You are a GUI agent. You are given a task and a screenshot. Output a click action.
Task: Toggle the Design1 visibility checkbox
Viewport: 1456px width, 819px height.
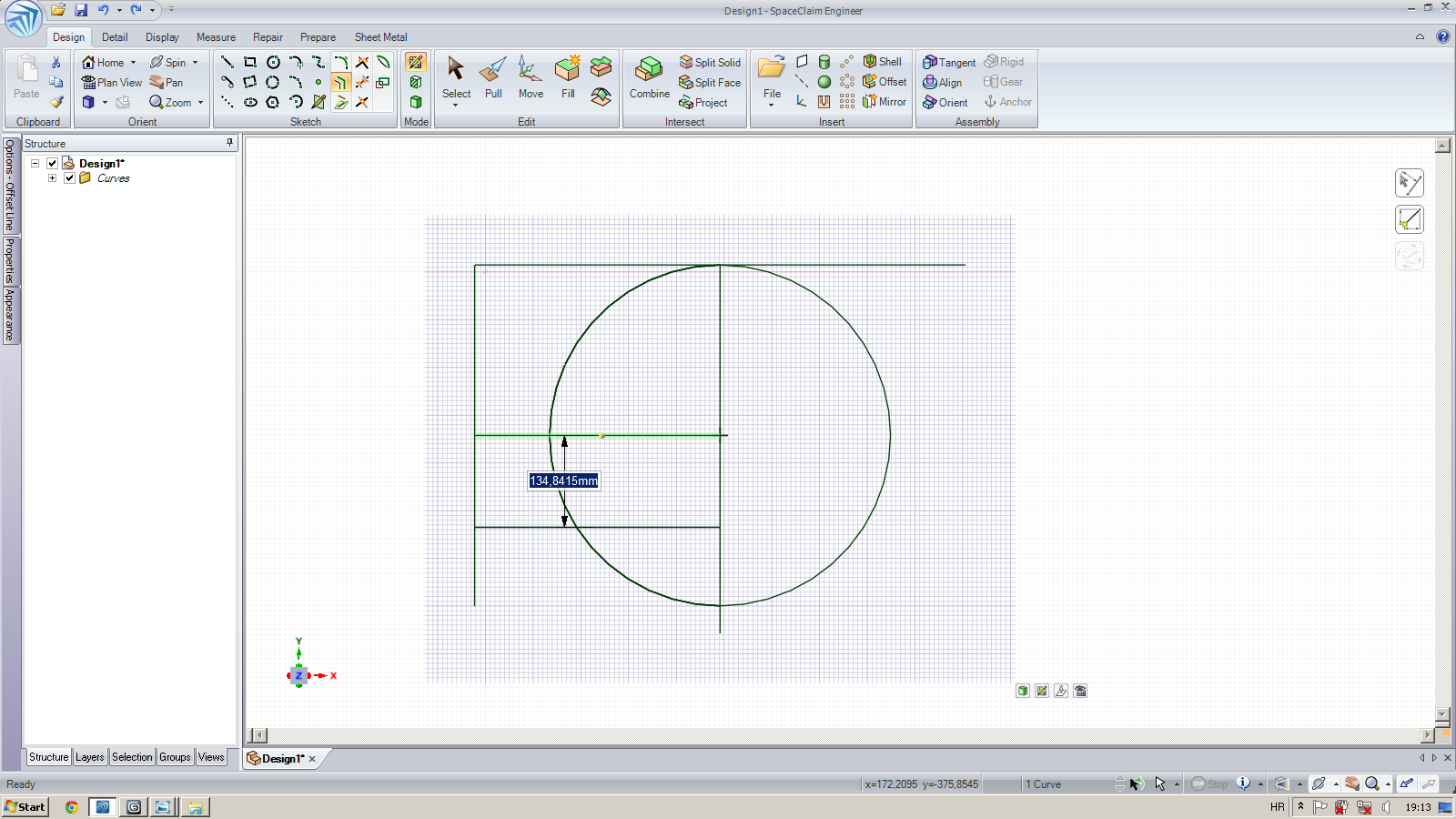point(53,164)
